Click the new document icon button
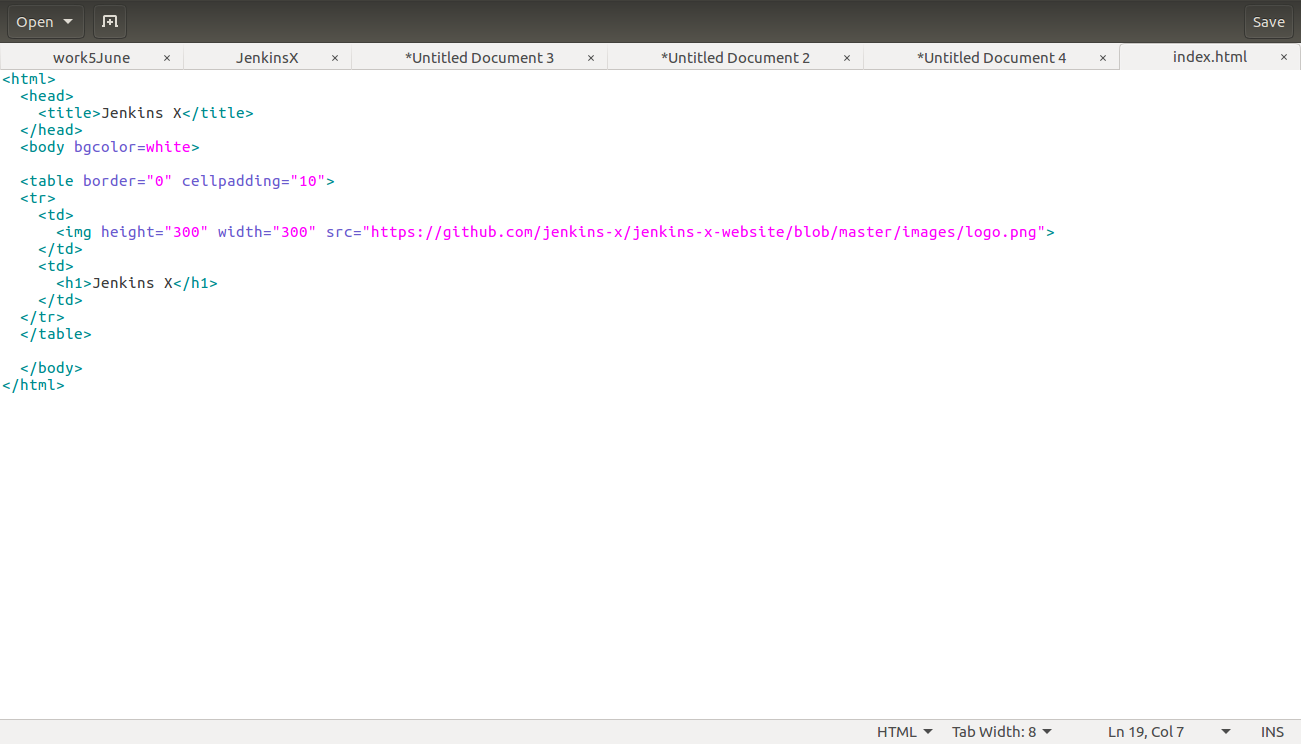The height and width of the screenshot is (744, 1301). [x=110, y=22]
